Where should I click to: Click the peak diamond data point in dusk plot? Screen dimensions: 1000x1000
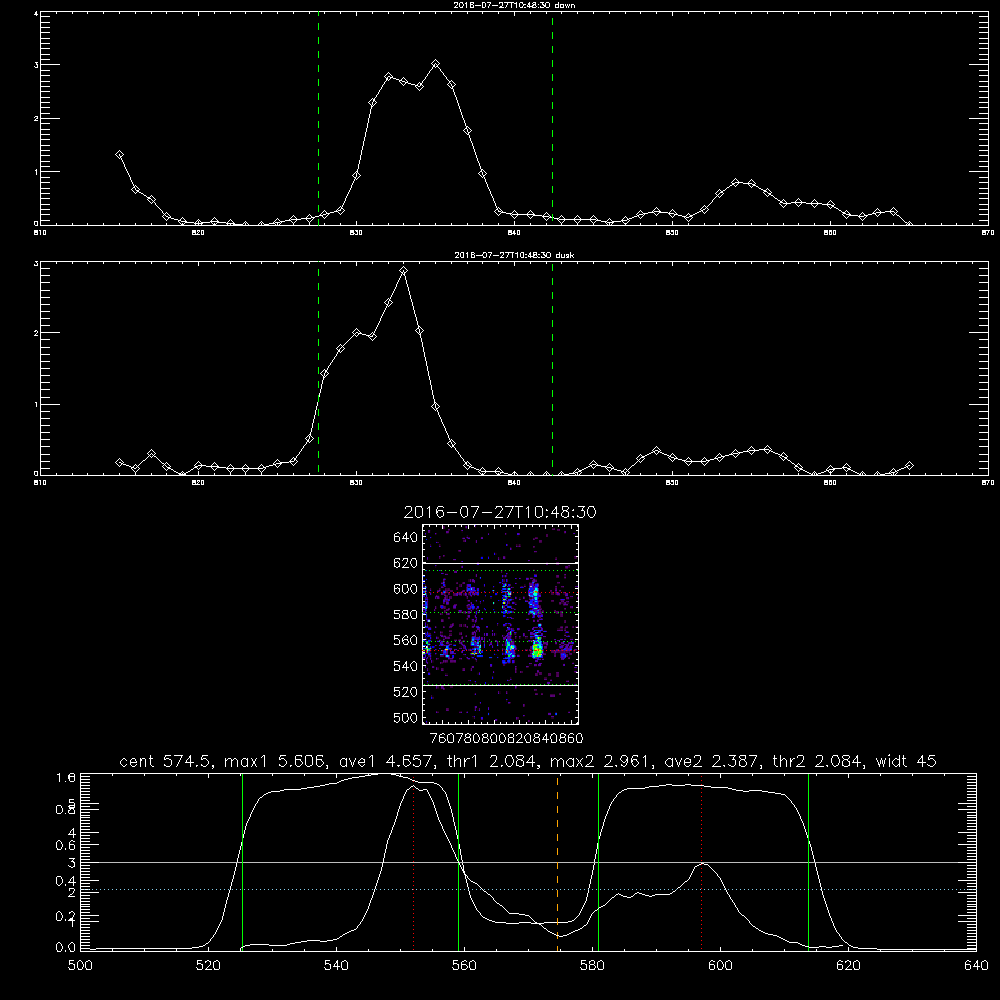(403, 271)
